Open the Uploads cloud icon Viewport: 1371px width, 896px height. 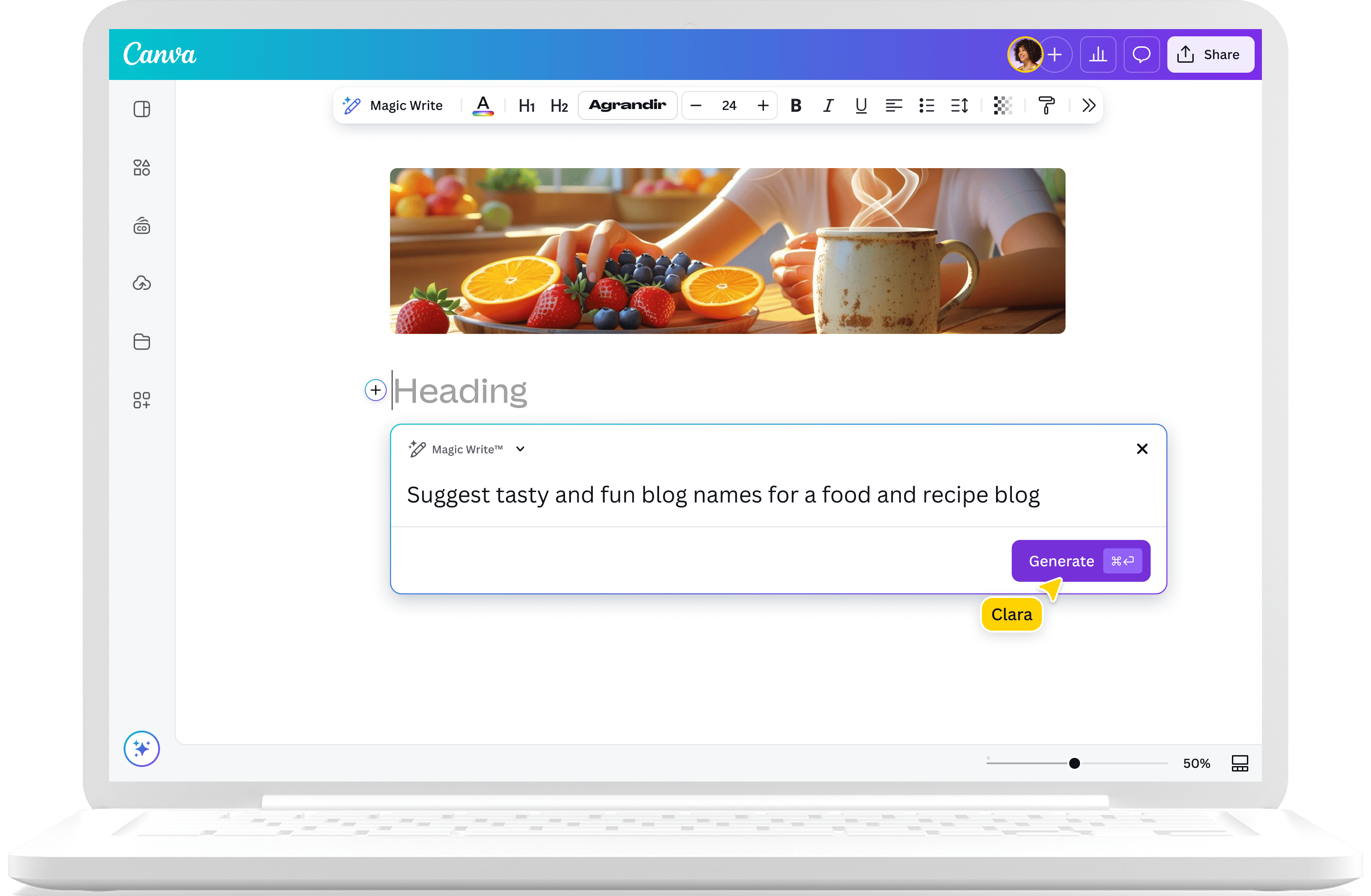[141, 284]
